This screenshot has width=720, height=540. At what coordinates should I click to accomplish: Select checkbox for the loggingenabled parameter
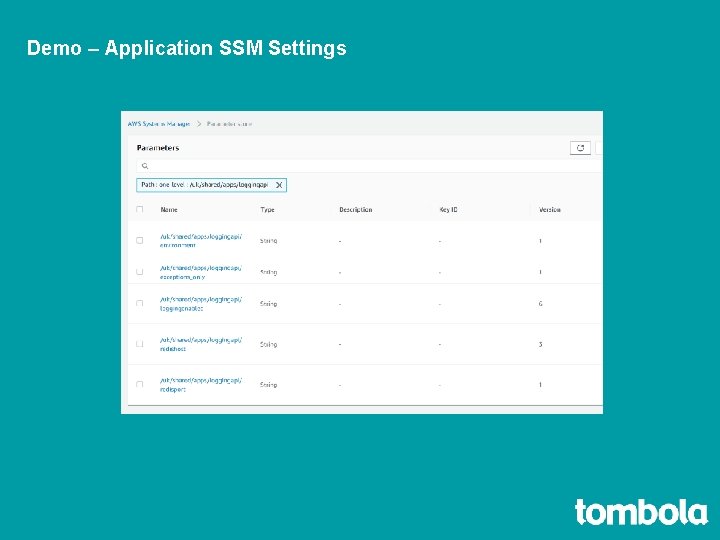140,304
